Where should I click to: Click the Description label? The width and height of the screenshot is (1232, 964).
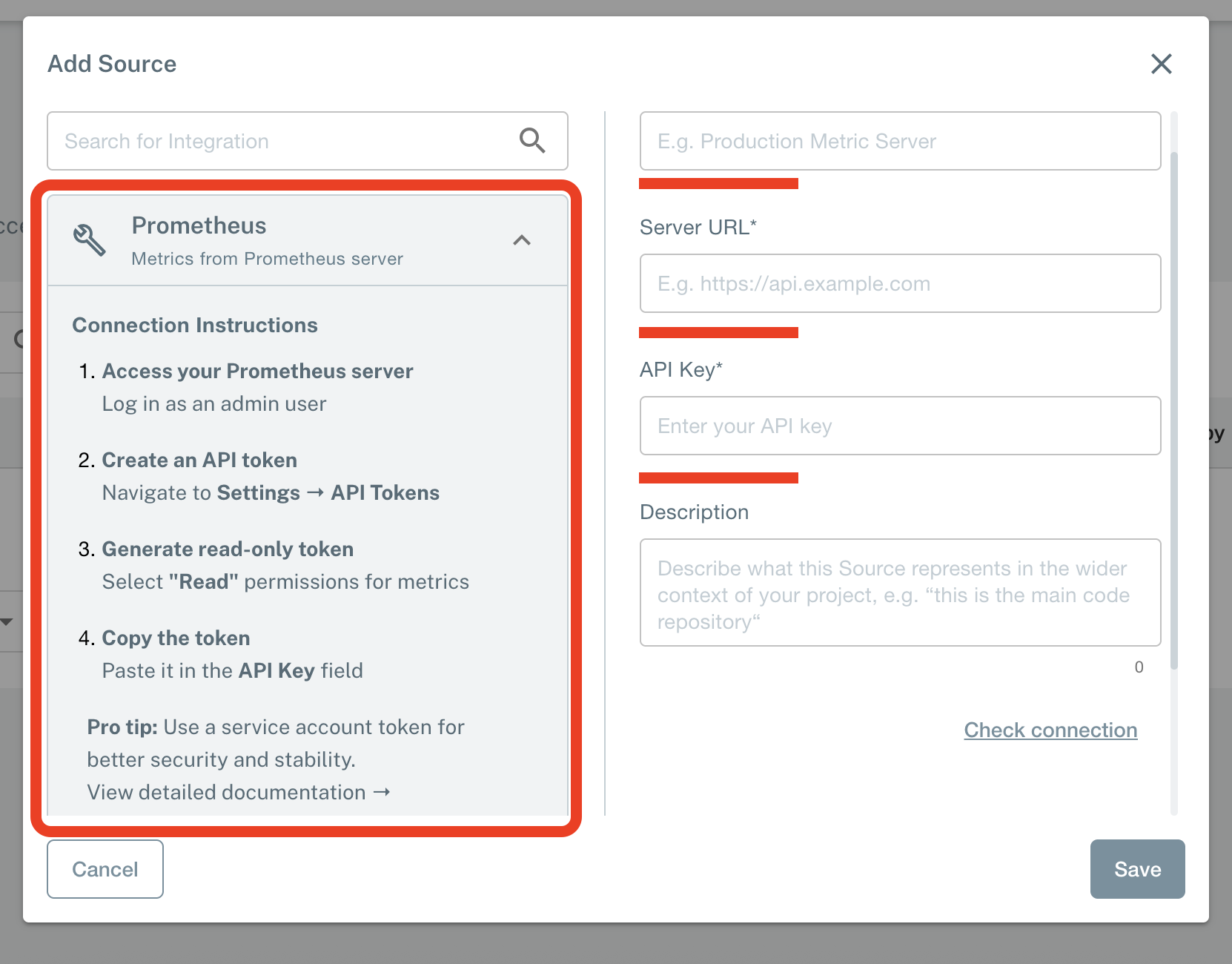[x=694, y=512]
